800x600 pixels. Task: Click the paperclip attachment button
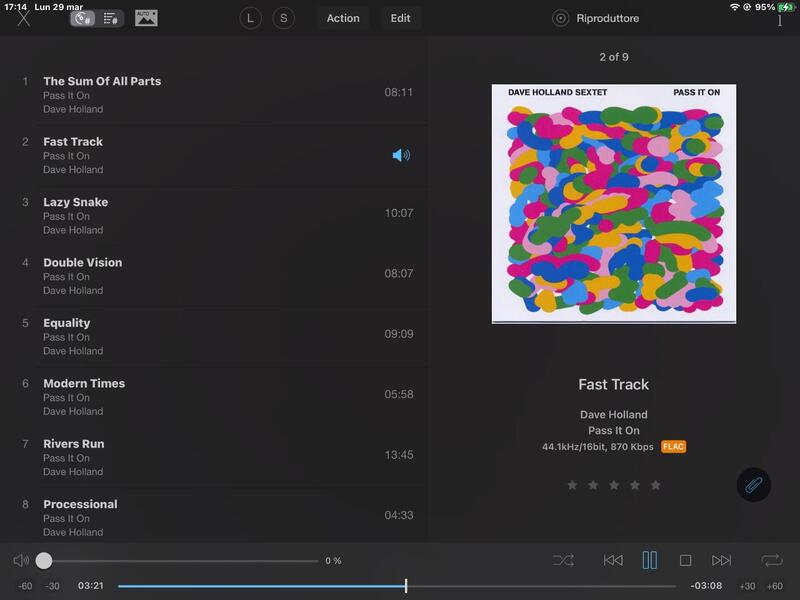click(753, 485)
